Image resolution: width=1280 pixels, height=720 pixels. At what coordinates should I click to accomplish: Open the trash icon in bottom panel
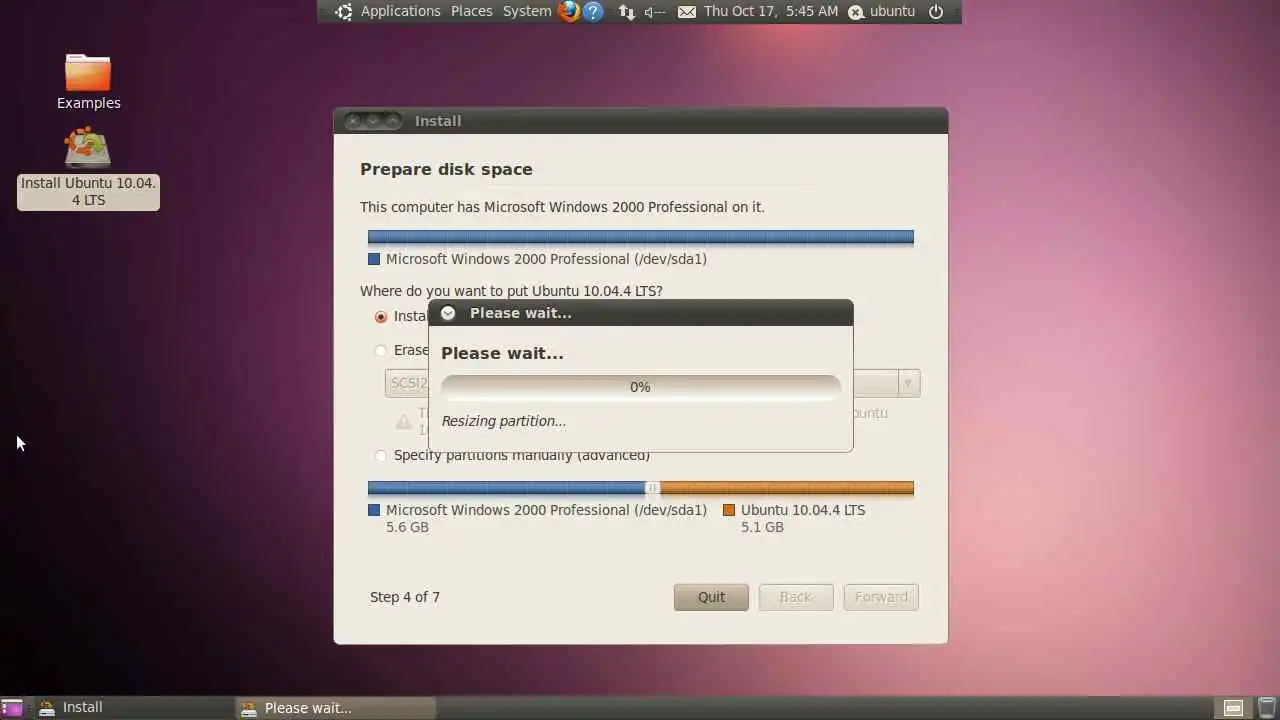pos(1265,708)
